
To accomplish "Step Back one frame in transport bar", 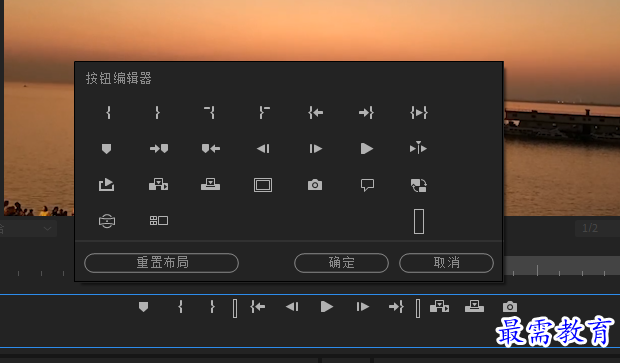I will tap(292, 307).
